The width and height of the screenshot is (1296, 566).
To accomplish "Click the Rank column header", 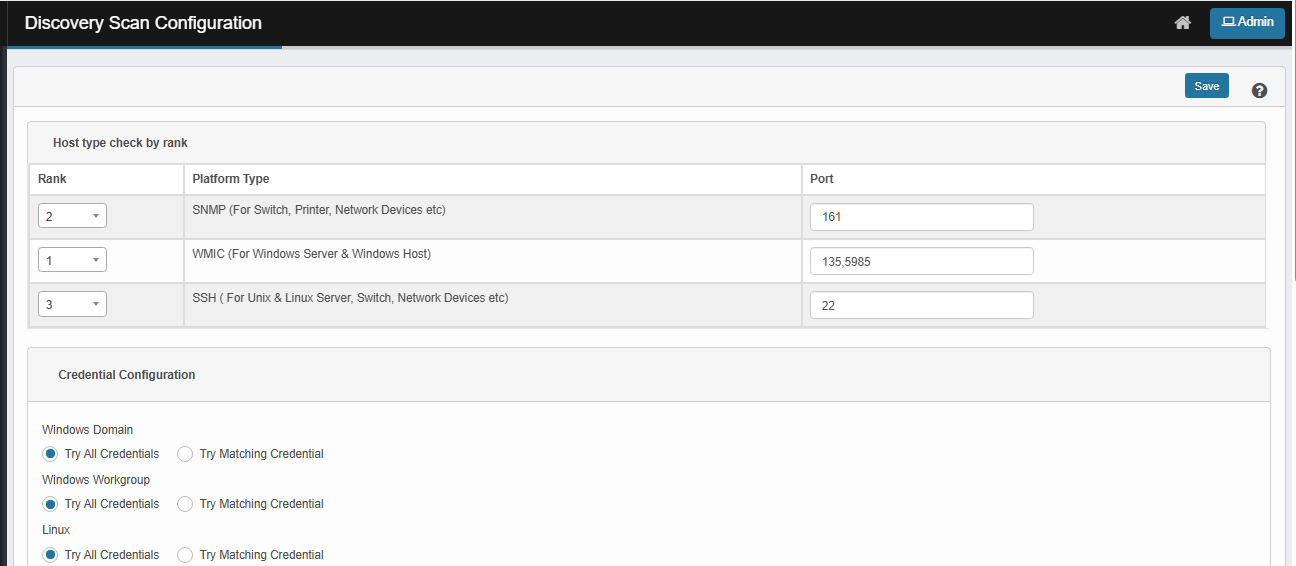I will 52,179.
